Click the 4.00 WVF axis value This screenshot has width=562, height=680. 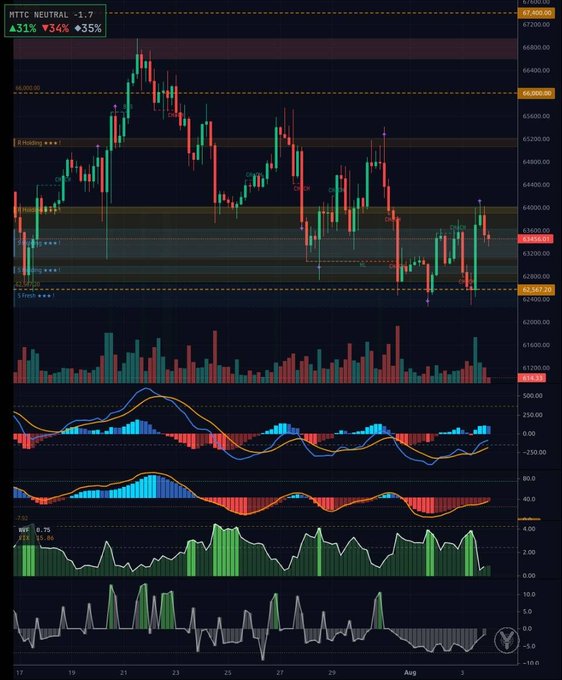tap(529, 529)
